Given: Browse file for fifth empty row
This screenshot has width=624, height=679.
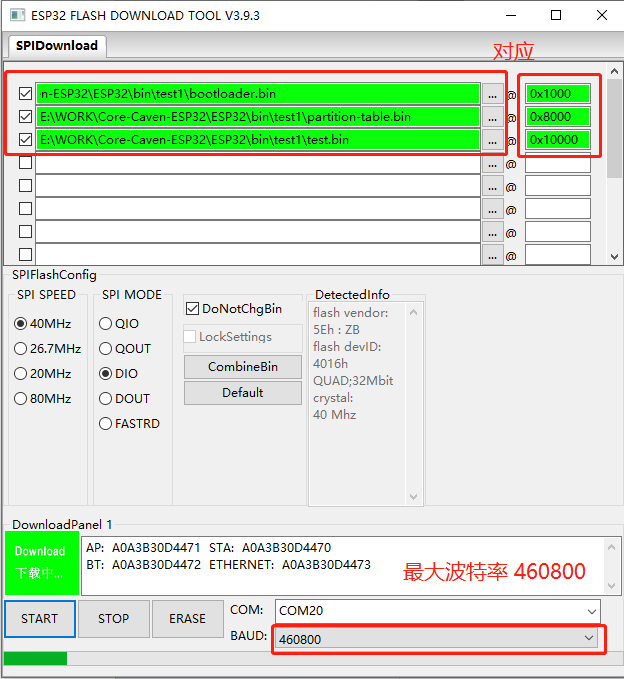Looking at the screenshot, I should tap(492, 187).
